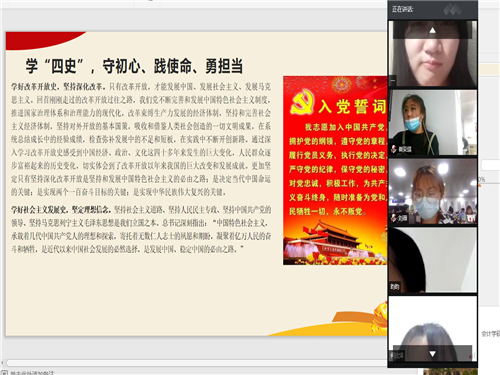Select the third participant wearing glasses
500x375 pixels.
pyautogui.click(x=433, y=191)
